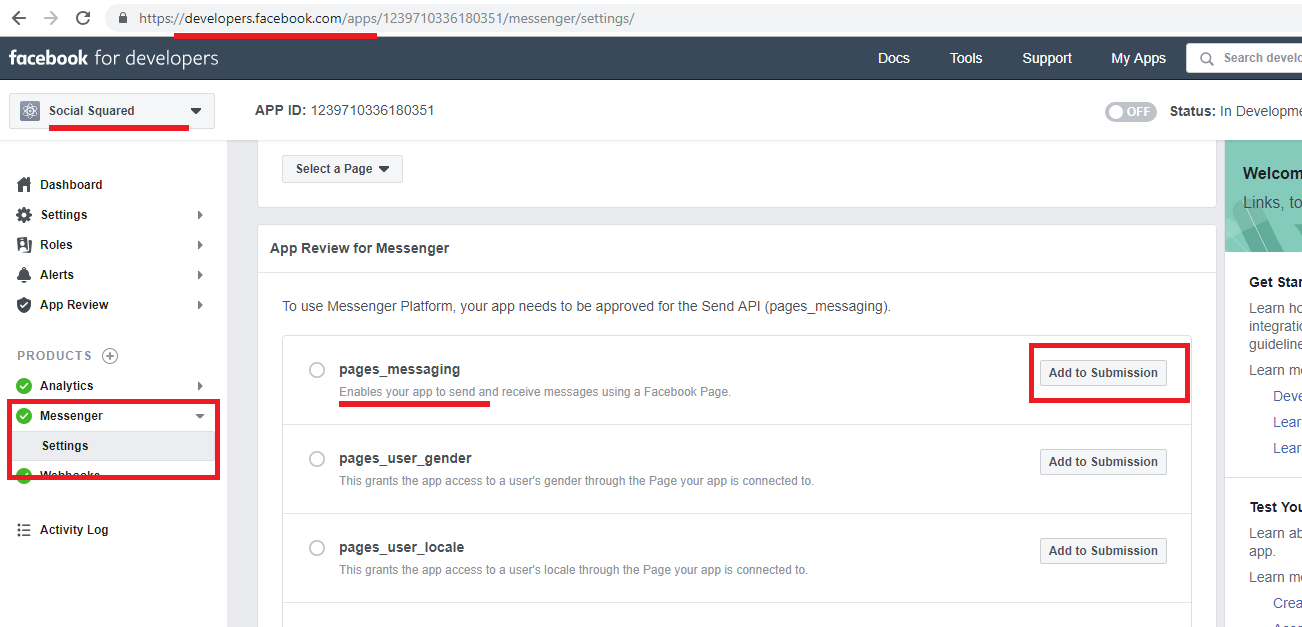Image resolution: width=1302 pixels, height=627 pixels.
Task: Add a product with the plus icon
Action: tap(110, 356)
